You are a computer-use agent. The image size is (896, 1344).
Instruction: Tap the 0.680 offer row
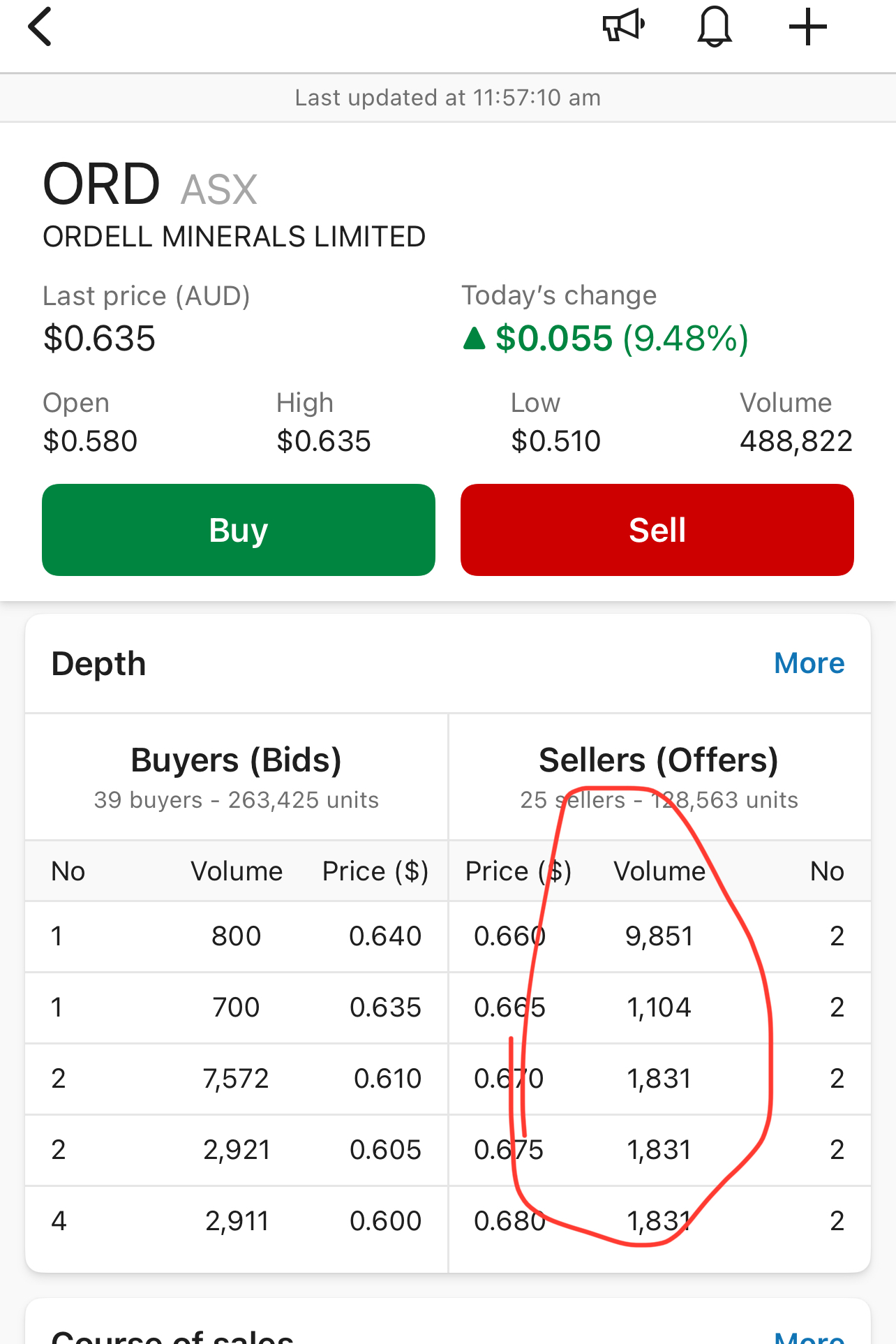pyautogui.click(x=659, y=1221)
